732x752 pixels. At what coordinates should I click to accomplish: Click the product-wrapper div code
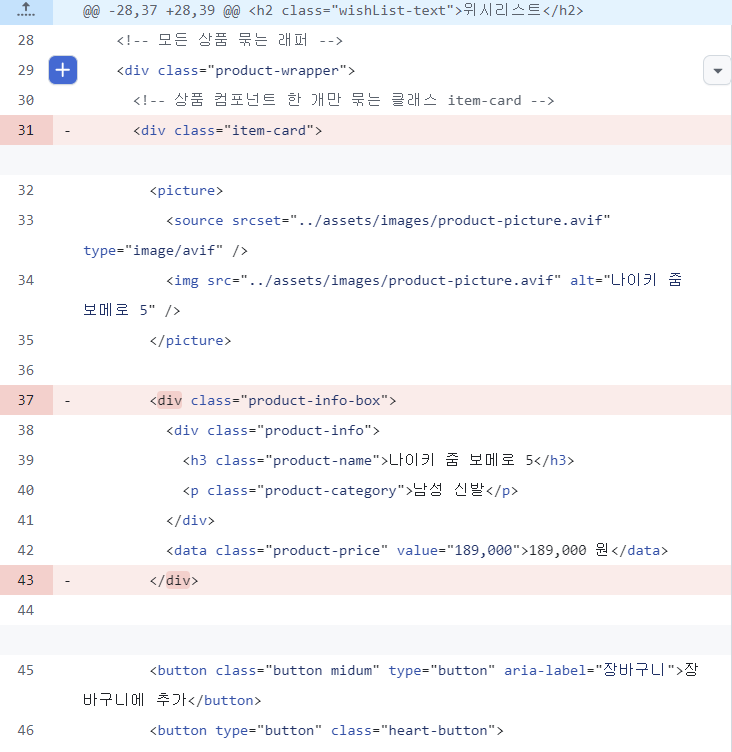[236, 70]
